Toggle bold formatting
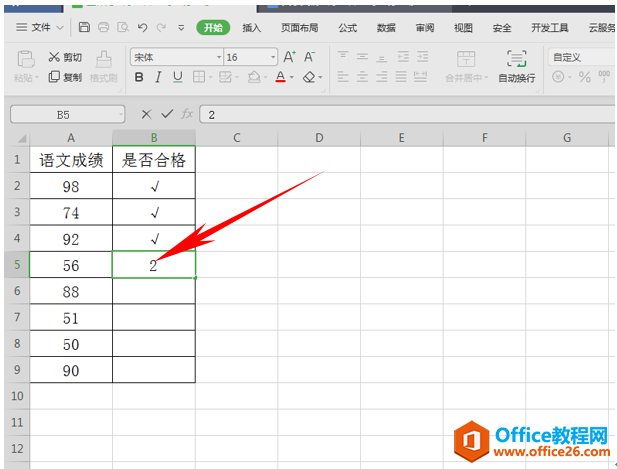 pos(139,77)
